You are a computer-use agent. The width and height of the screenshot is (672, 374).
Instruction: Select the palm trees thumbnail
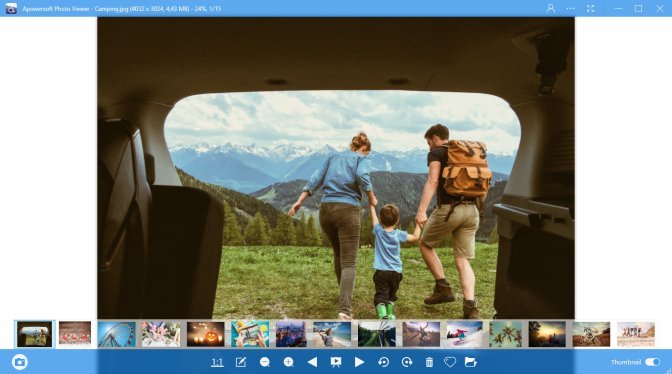pyautogui.click(x=506, y=334)
